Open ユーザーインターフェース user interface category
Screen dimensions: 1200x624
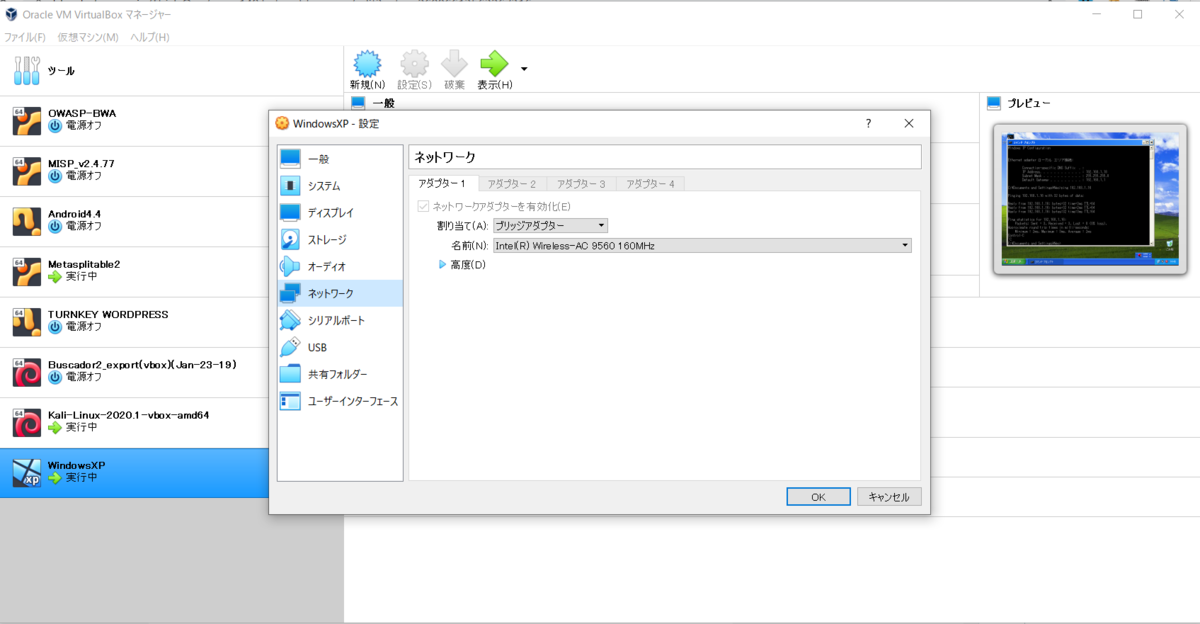pyautogui.click(x=340, y=401)
